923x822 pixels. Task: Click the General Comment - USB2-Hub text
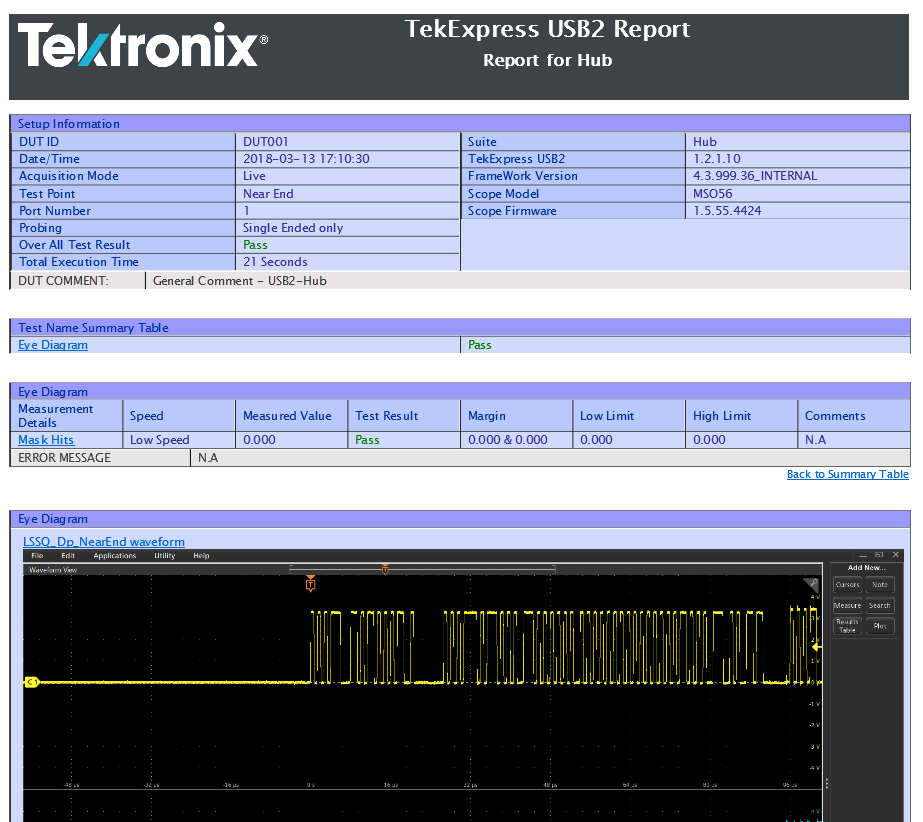click(240, 281)
